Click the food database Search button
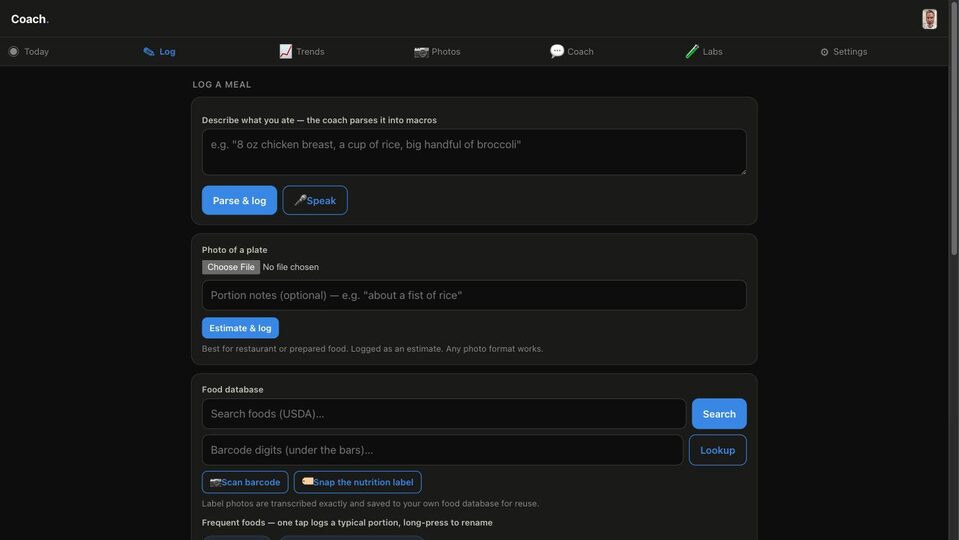Viewport: 959px width, 540px height. [x=719, y=413]
